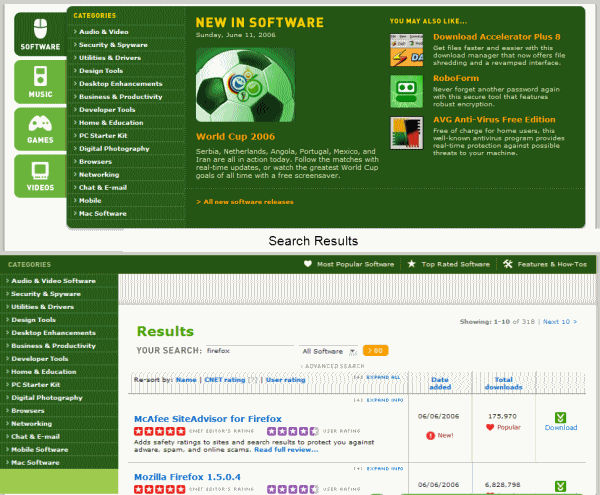Open Business & Productivity in top categories
600x495 pixels.
pos(121,97)
